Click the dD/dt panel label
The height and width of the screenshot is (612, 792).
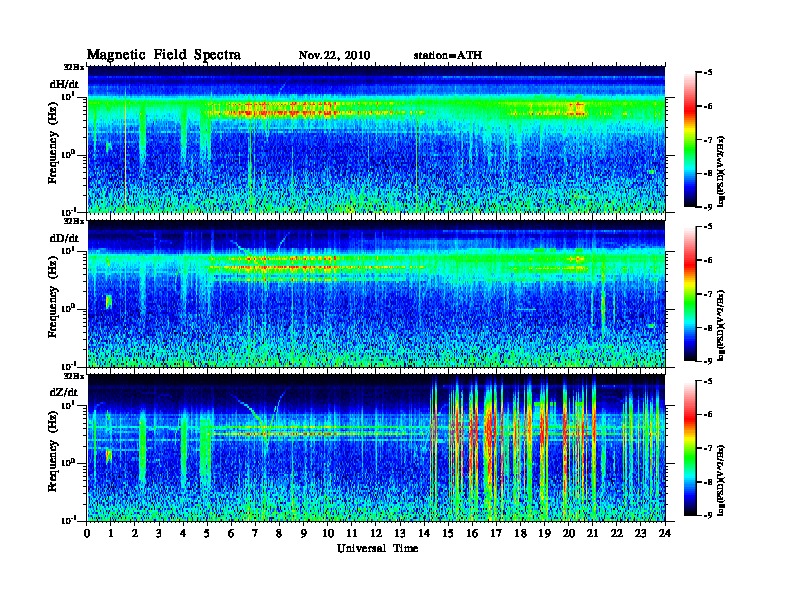(64, 238)
